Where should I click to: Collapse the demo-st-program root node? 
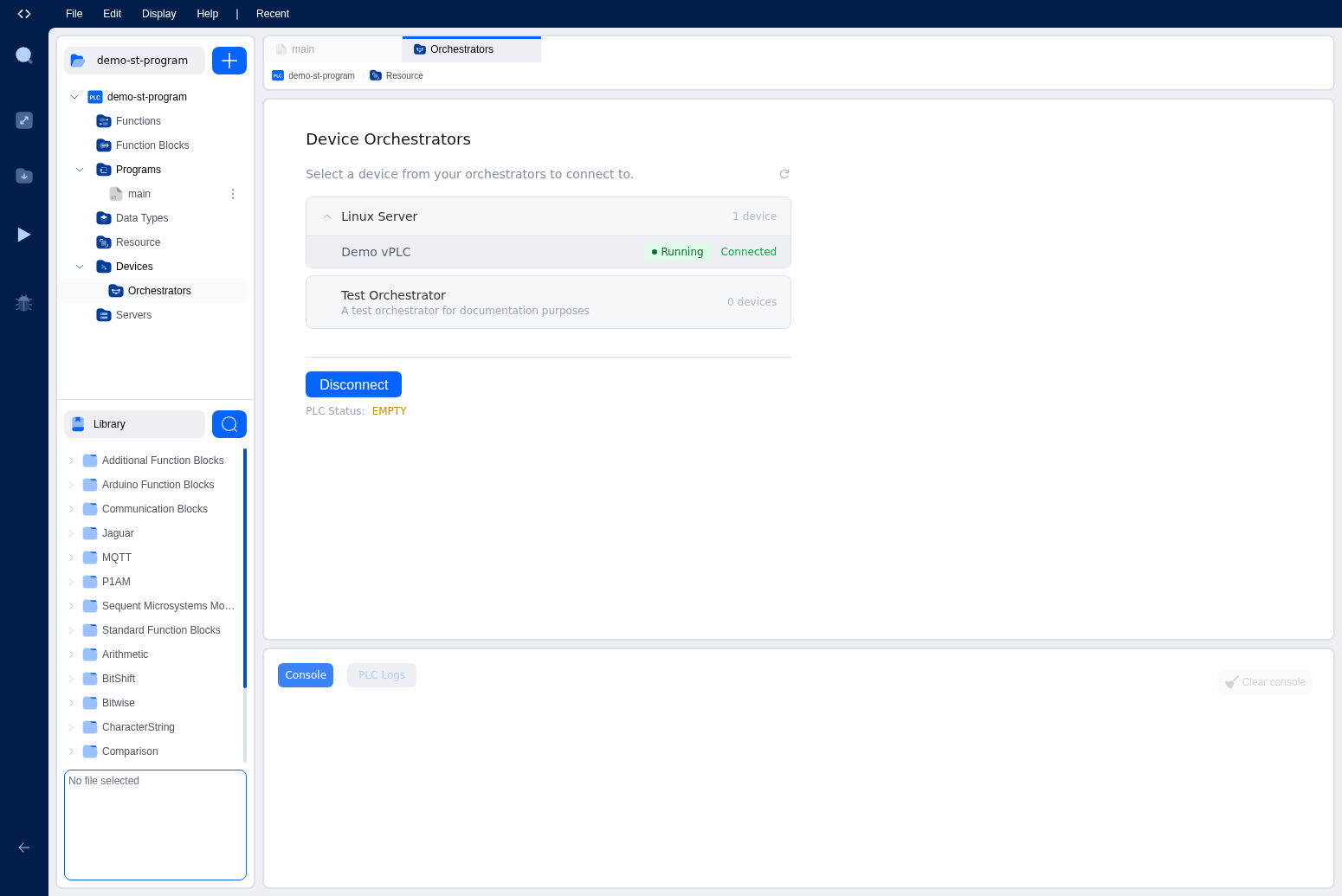(74, 97)
